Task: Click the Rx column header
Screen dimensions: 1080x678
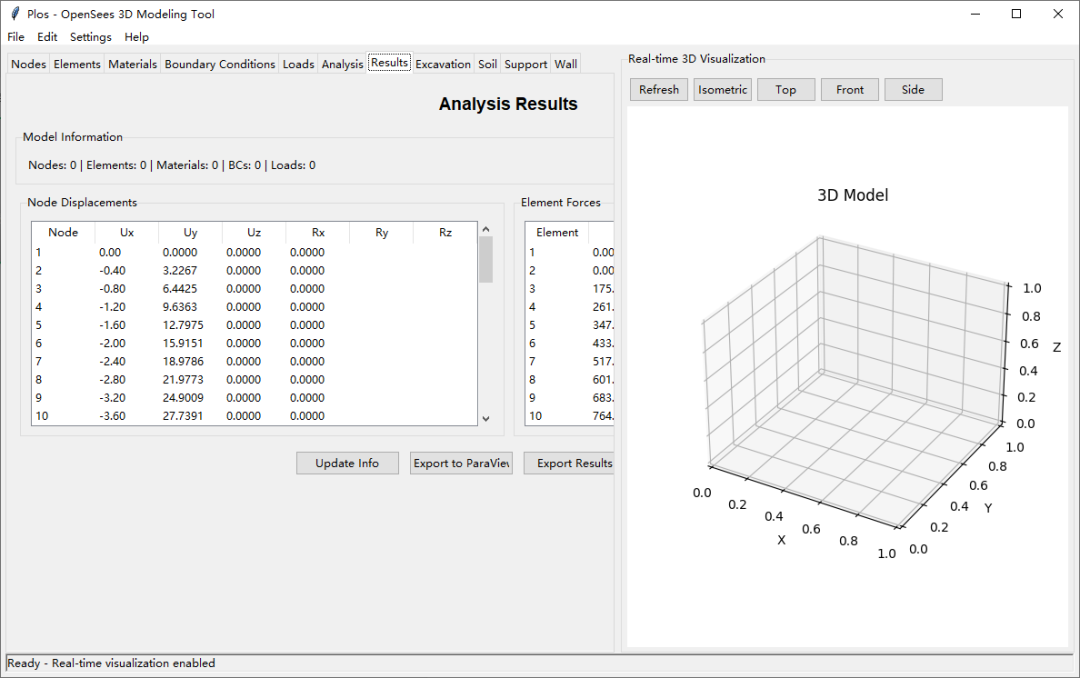Action: click(x=318, y=233)
